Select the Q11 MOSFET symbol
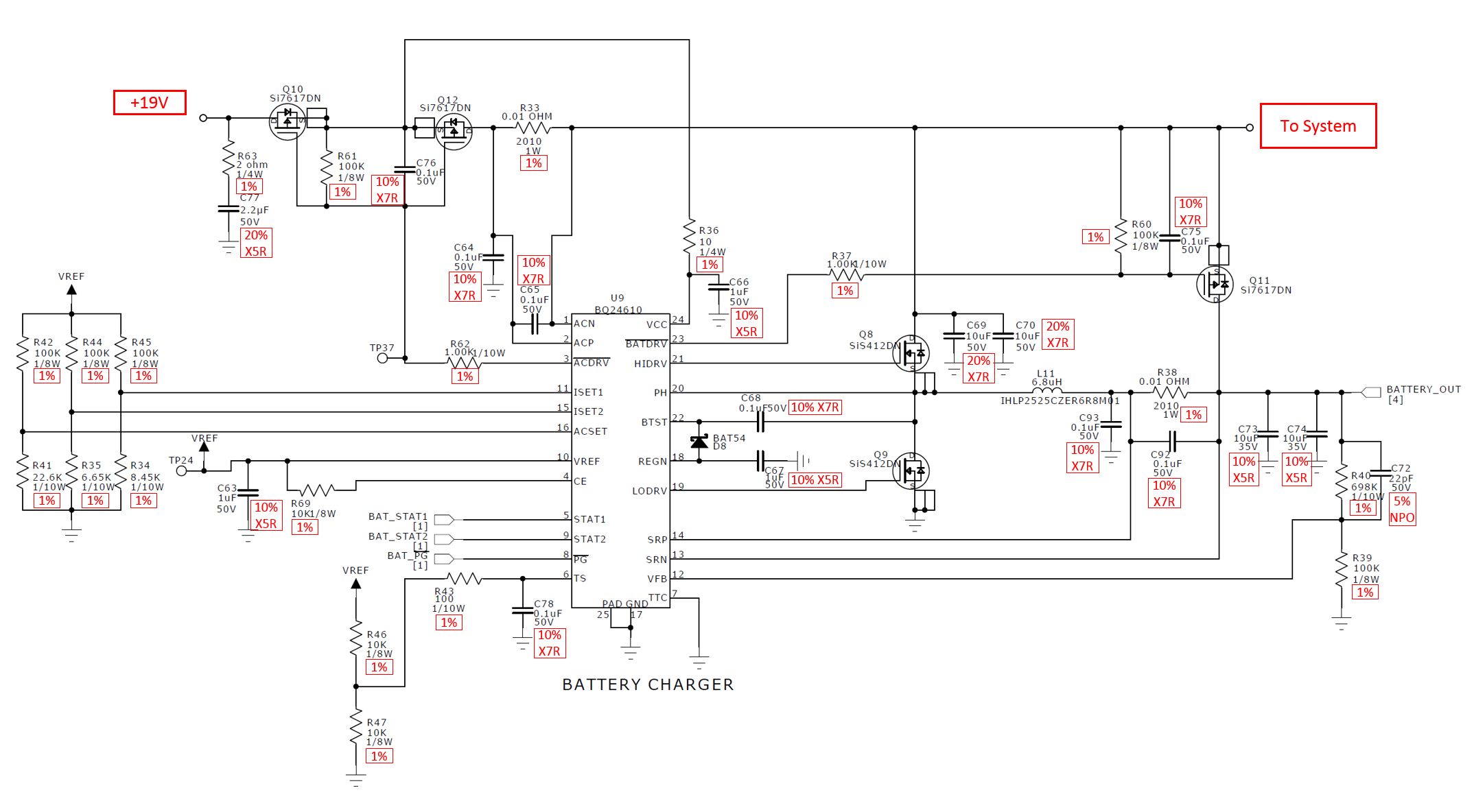This screenshot has width=1474, height=812. pyautogui.click(x=1215, y=284)
